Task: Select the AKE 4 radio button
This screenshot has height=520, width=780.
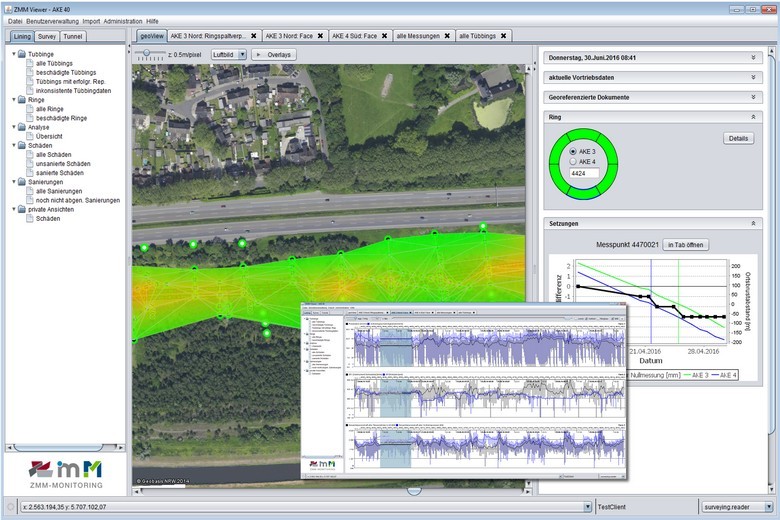Action: point(573,162)
